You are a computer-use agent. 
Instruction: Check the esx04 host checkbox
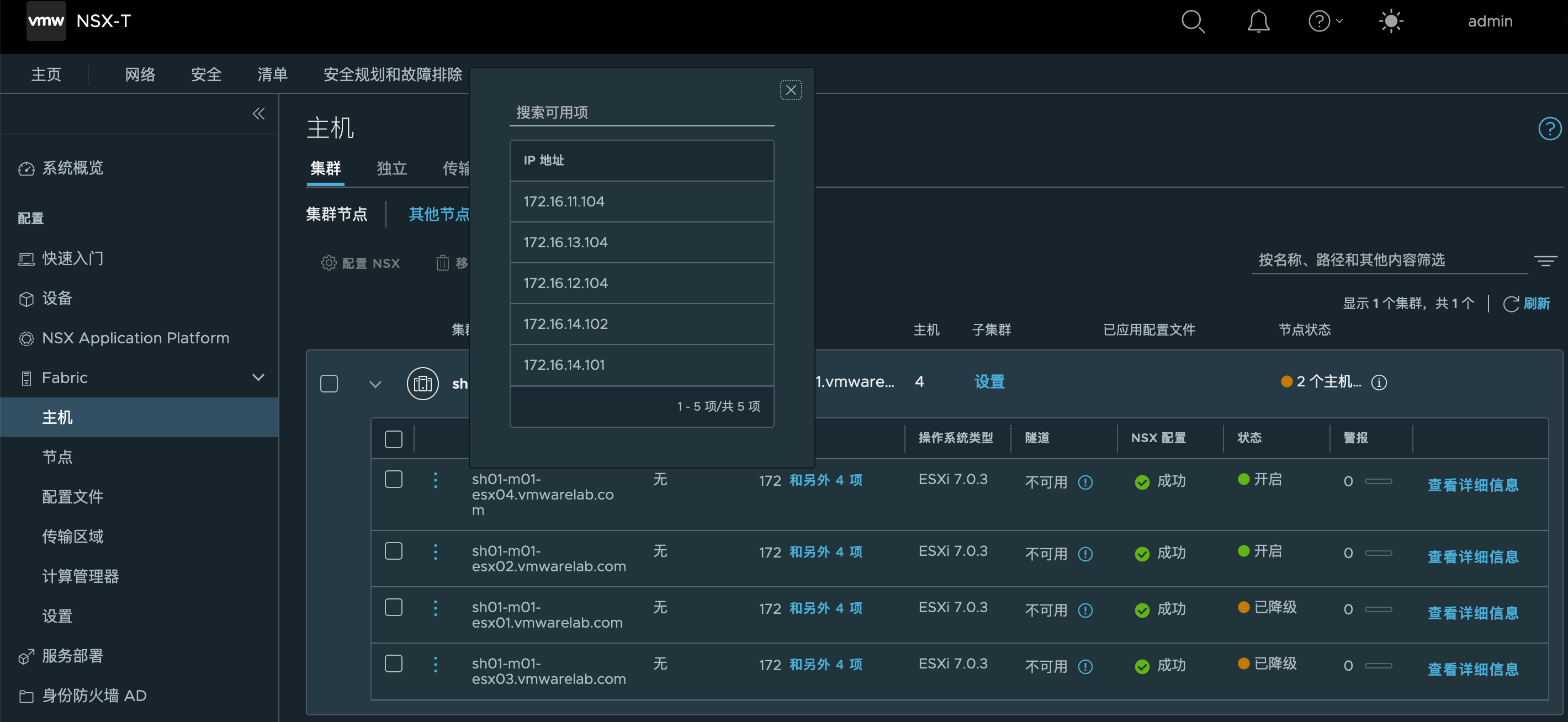394,479
